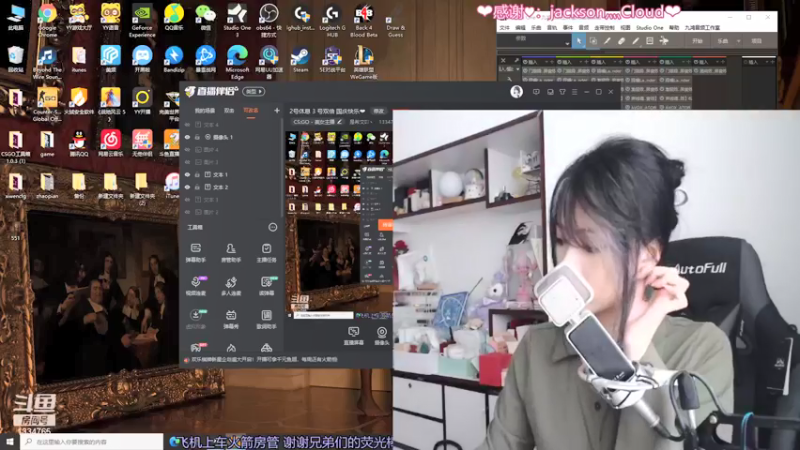This screenshot has width=800, height=450.
Task: Show the 文本 3 layer
Action: (x=187, y=199)
